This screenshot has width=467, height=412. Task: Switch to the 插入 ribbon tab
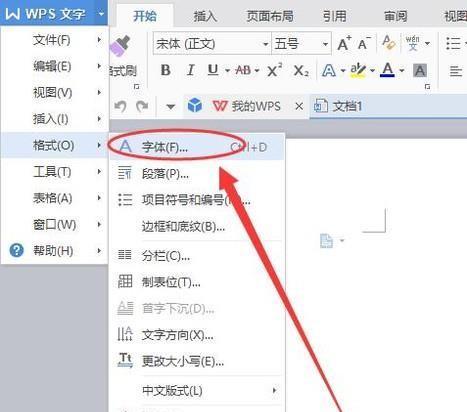pyautogui.click(x=205, y=16)
